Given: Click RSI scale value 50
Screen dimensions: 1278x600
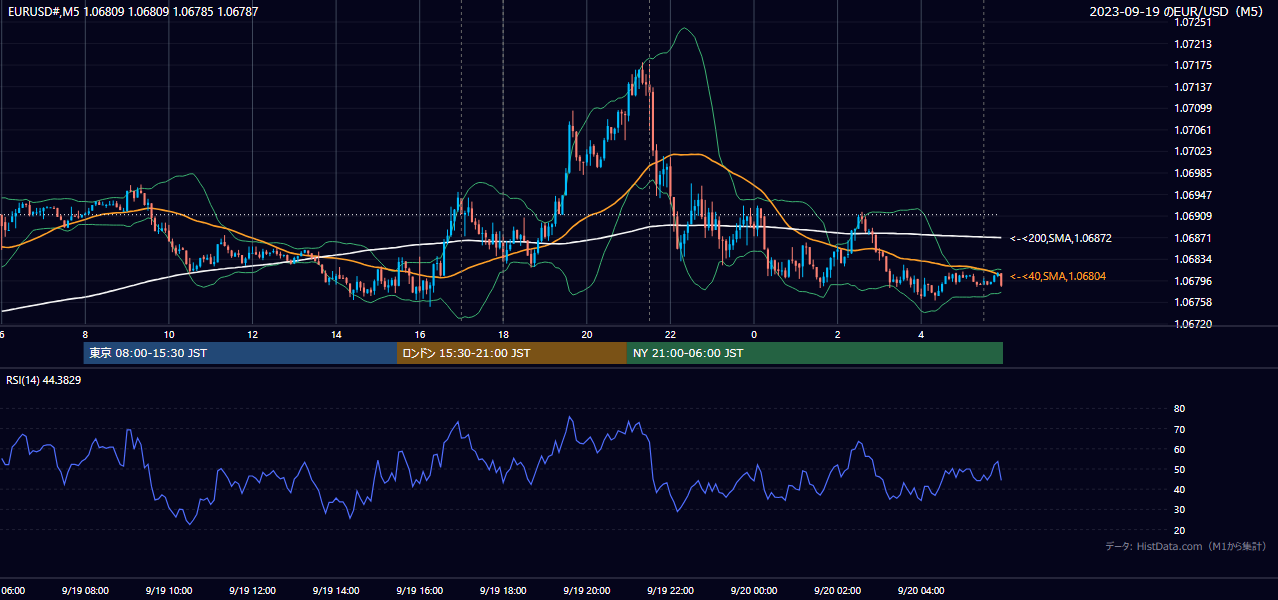Looking at the screenshot, I should pyautogui.click(x=1179, y=469).
